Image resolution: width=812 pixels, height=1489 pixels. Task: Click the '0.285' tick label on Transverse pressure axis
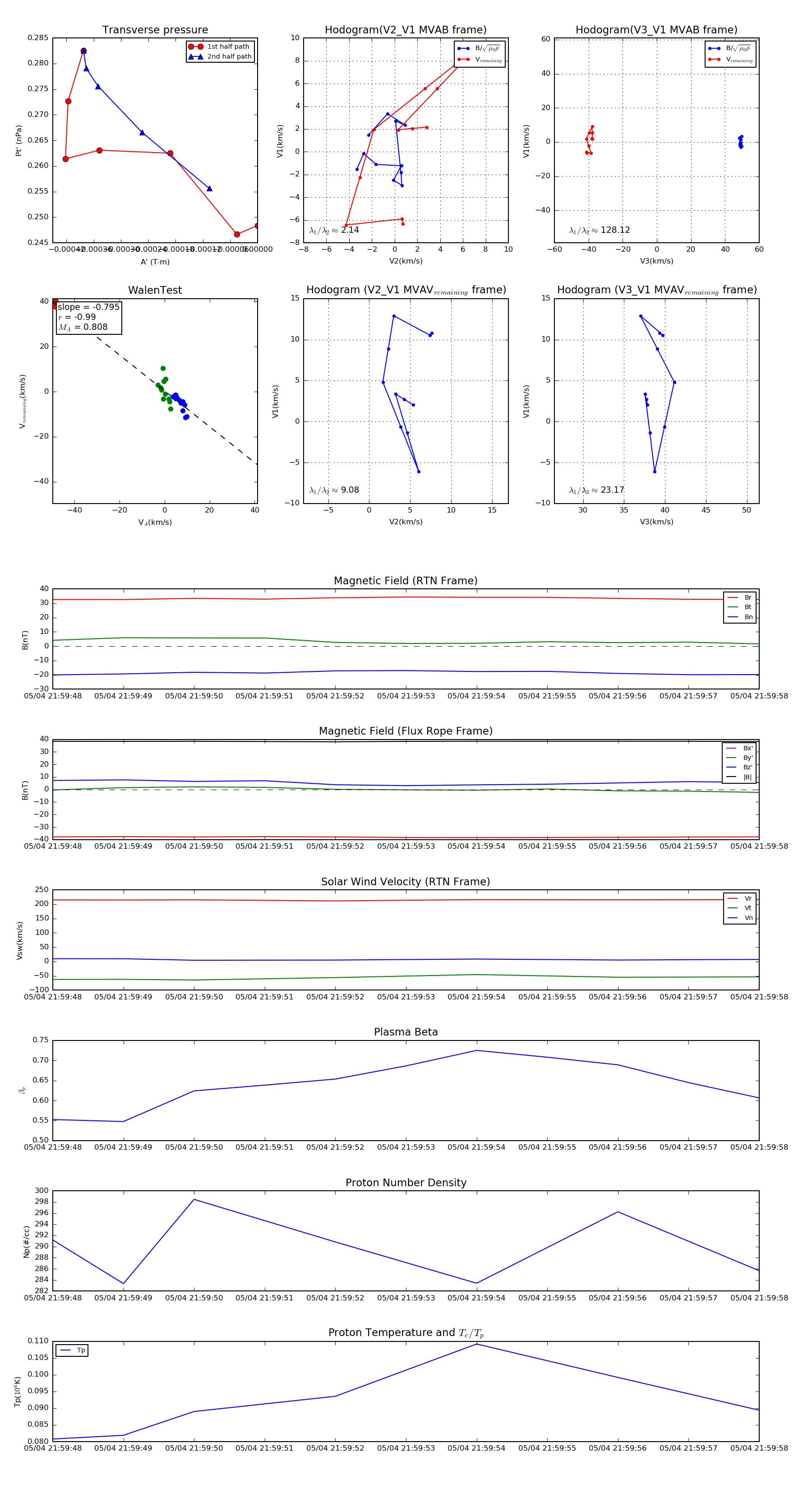point(38,37)
